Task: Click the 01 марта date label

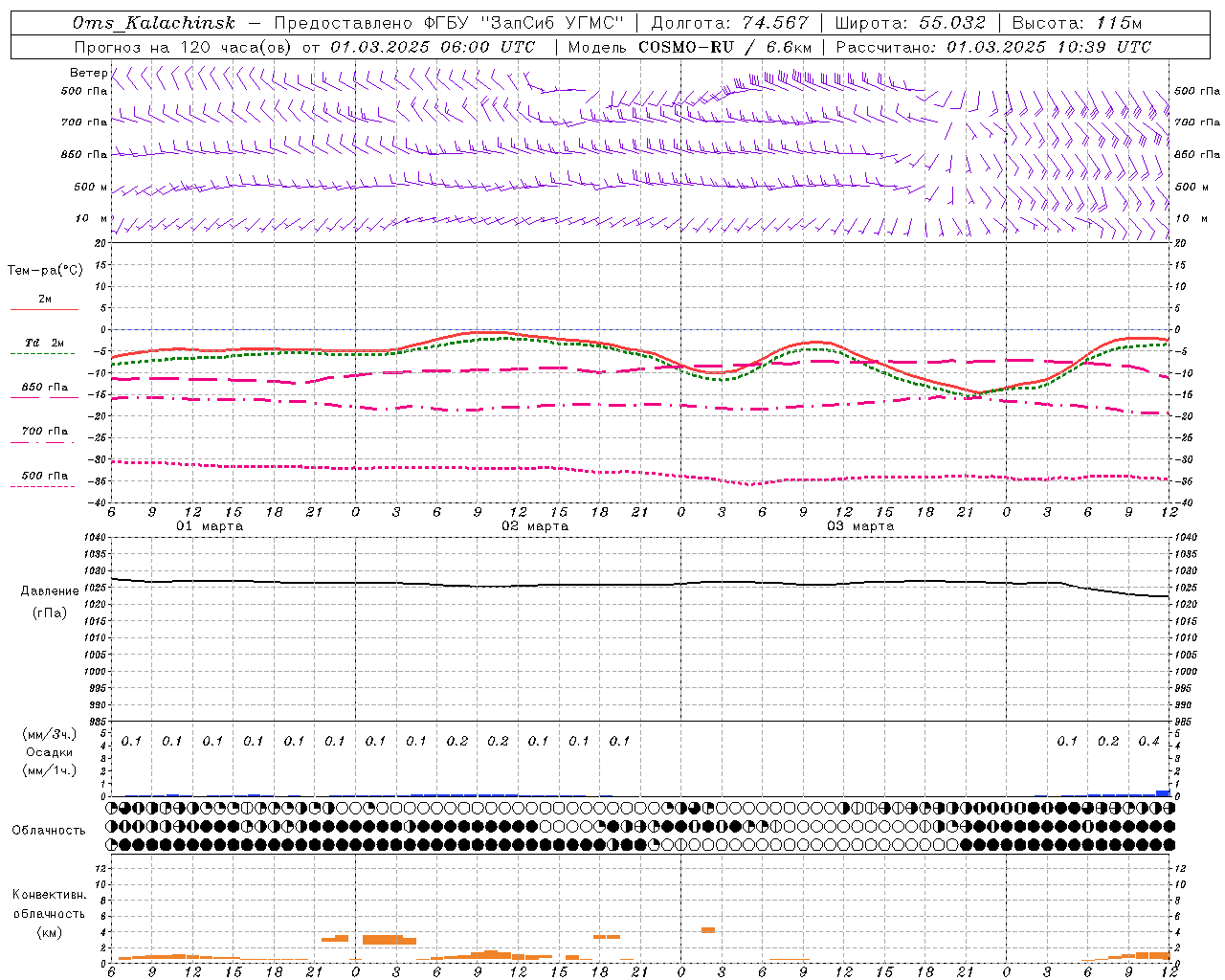Action: coord(211,526)
